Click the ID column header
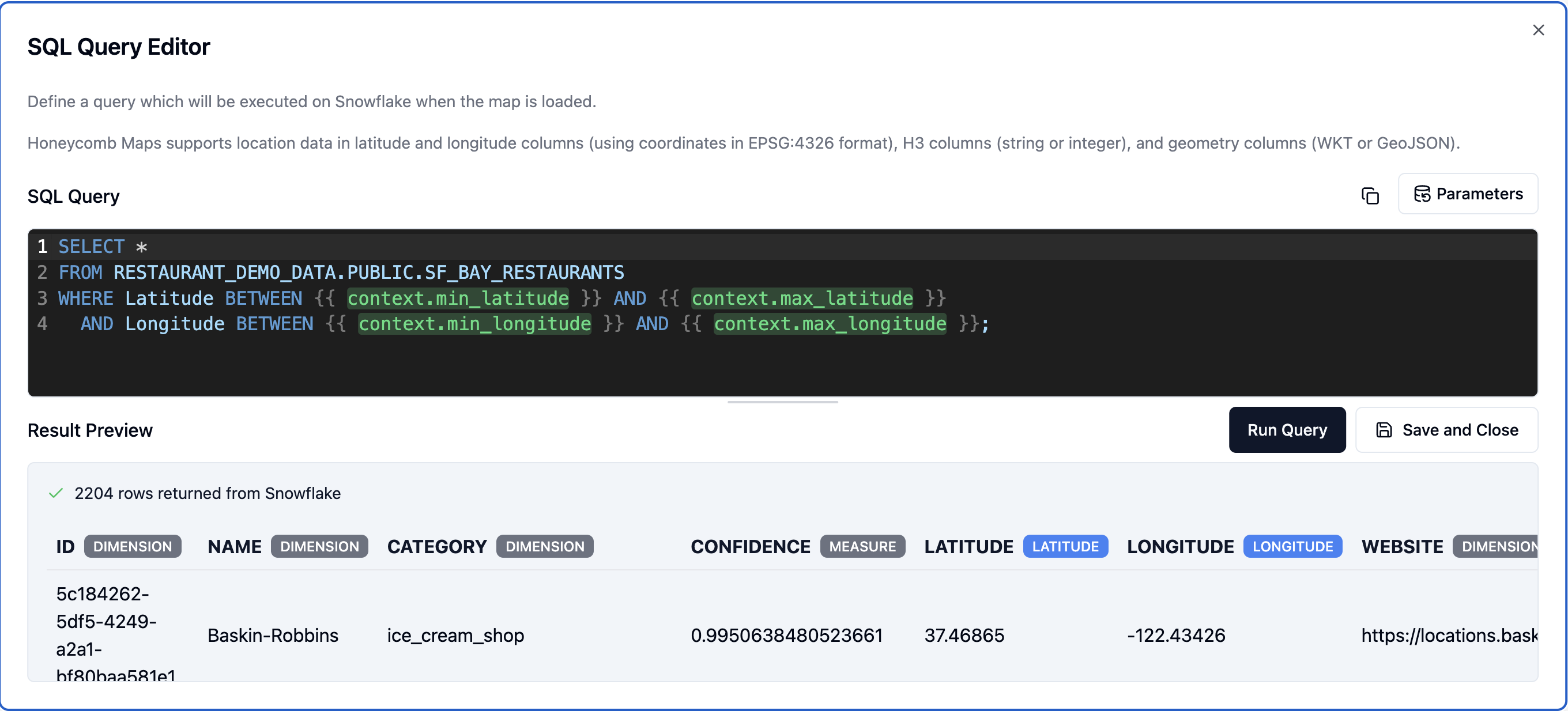Image resolution: width=1568 pixels, height=711 pixels. pyautogui.click(x=65, y=546)
